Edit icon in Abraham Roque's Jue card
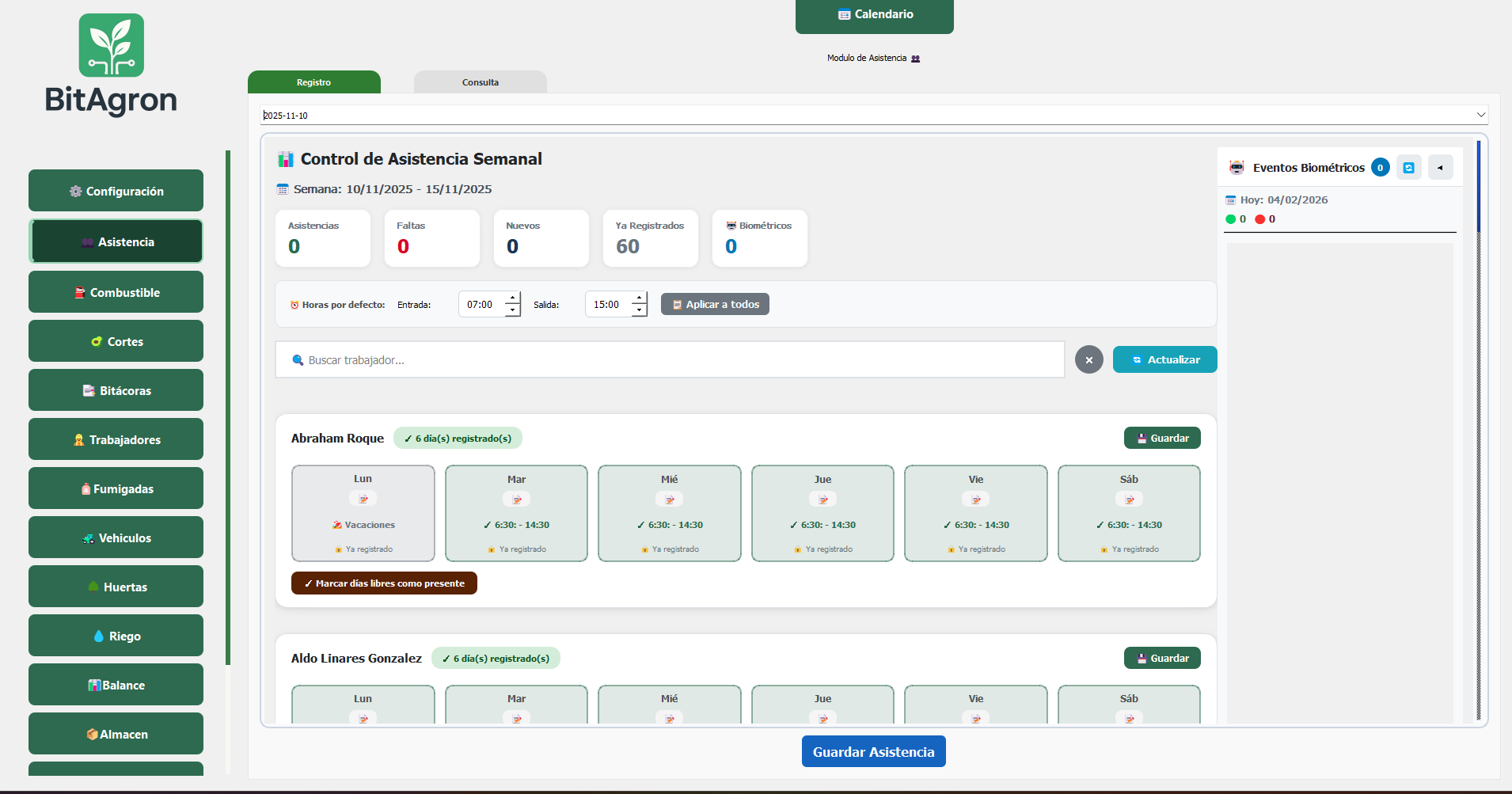Viewport: 1512px width, 794px height. coord(822,500)
